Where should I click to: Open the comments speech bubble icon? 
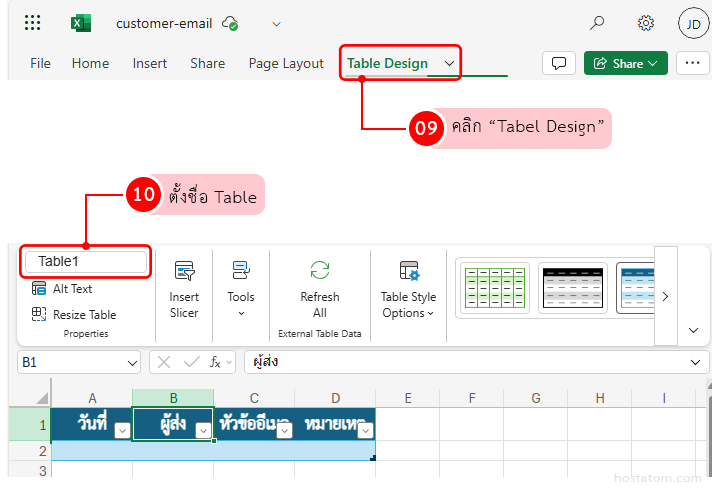click(559, 63)
